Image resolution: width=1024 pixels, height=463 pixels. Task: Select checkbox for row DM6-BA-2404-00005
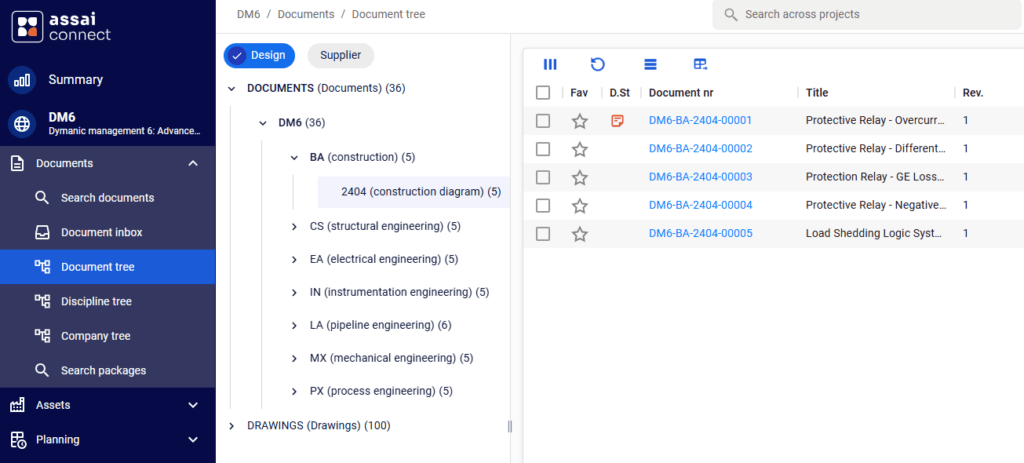[x=543, y=234]
